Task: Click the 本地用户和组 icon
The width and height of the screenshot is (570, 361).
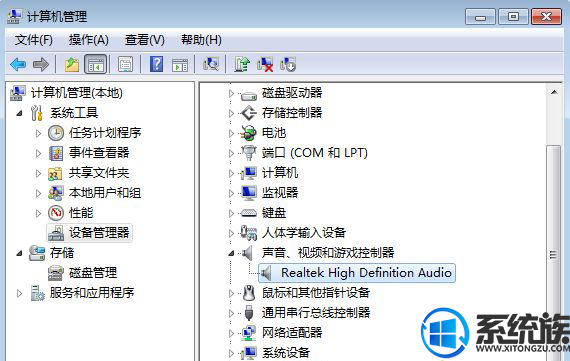Action: 56,193
